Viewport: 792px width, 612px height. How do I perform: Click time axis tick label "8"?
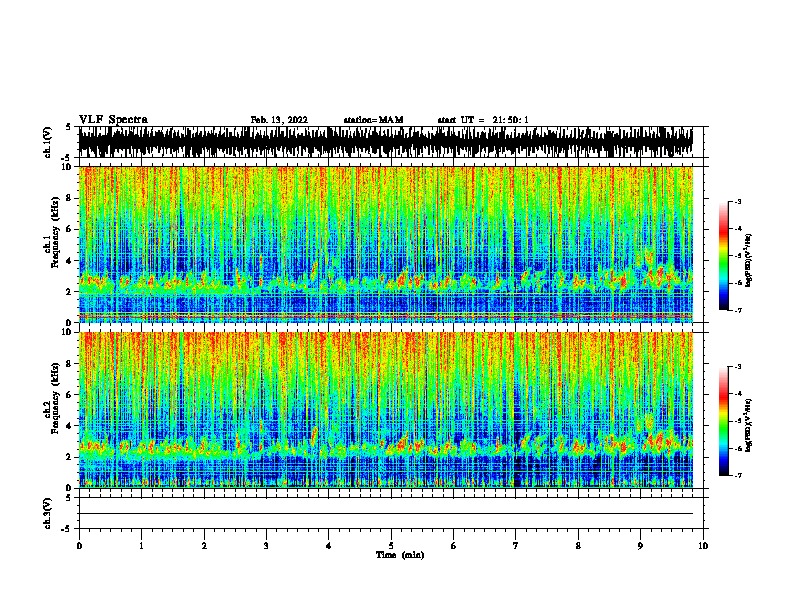pos(578,546)
